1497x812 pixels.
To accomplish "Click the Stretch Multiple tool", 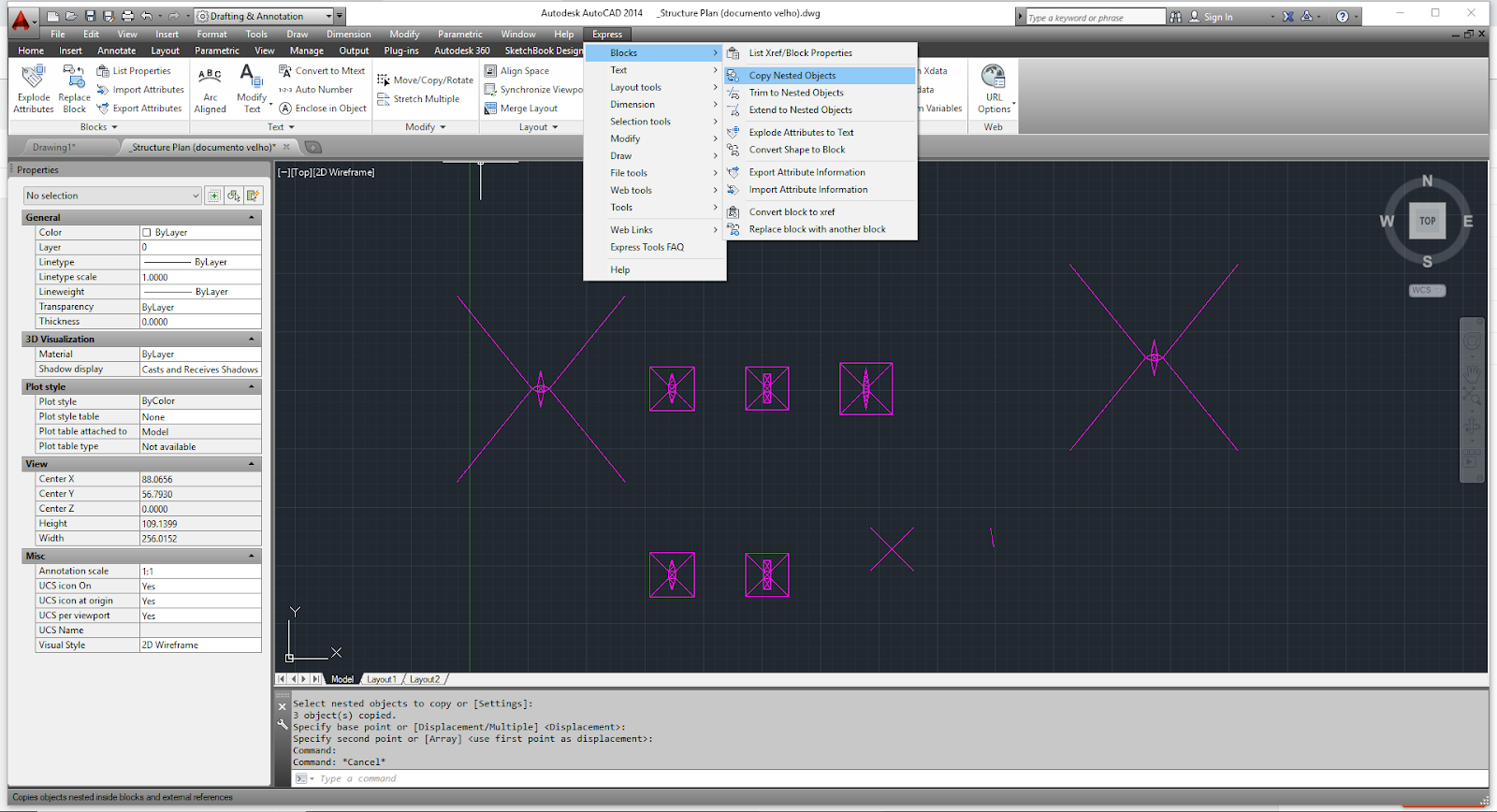I will coord(419,99).
